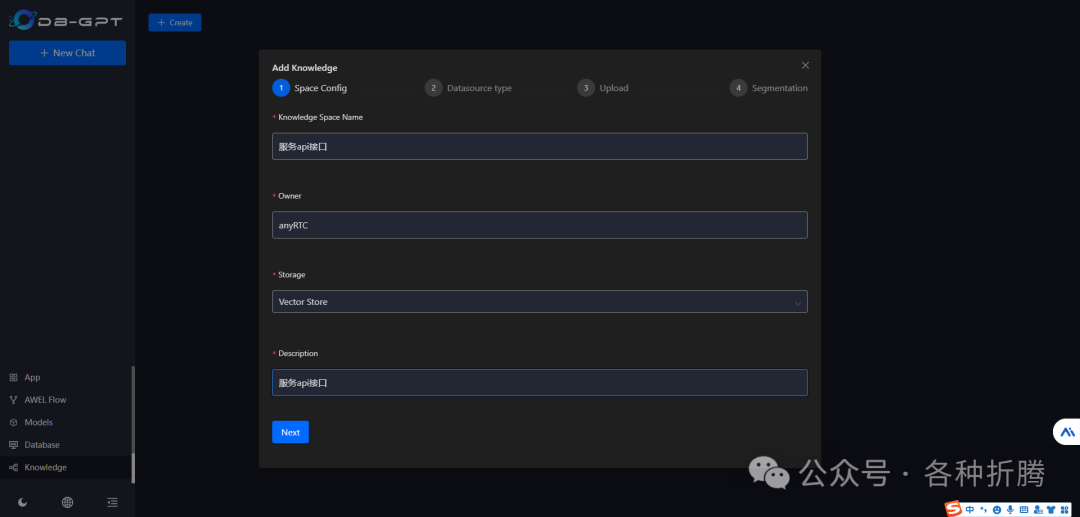Click the Add Knowledge dialog title

pyautogui.click(x=304, y=68)
